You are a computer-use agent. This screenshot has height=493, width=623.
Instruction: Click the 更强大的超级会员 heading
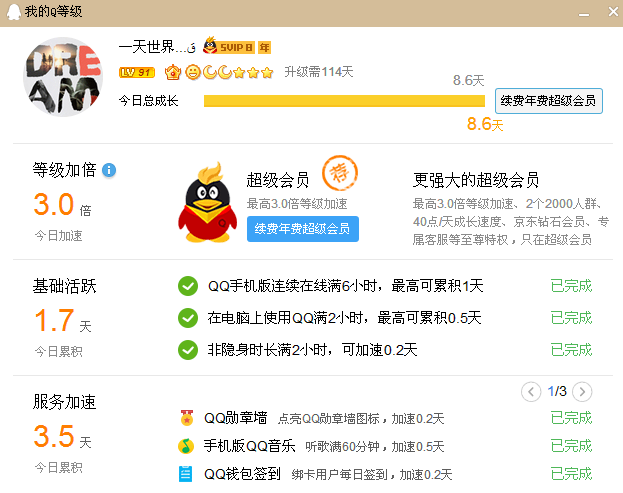click(x=476, y=180)
